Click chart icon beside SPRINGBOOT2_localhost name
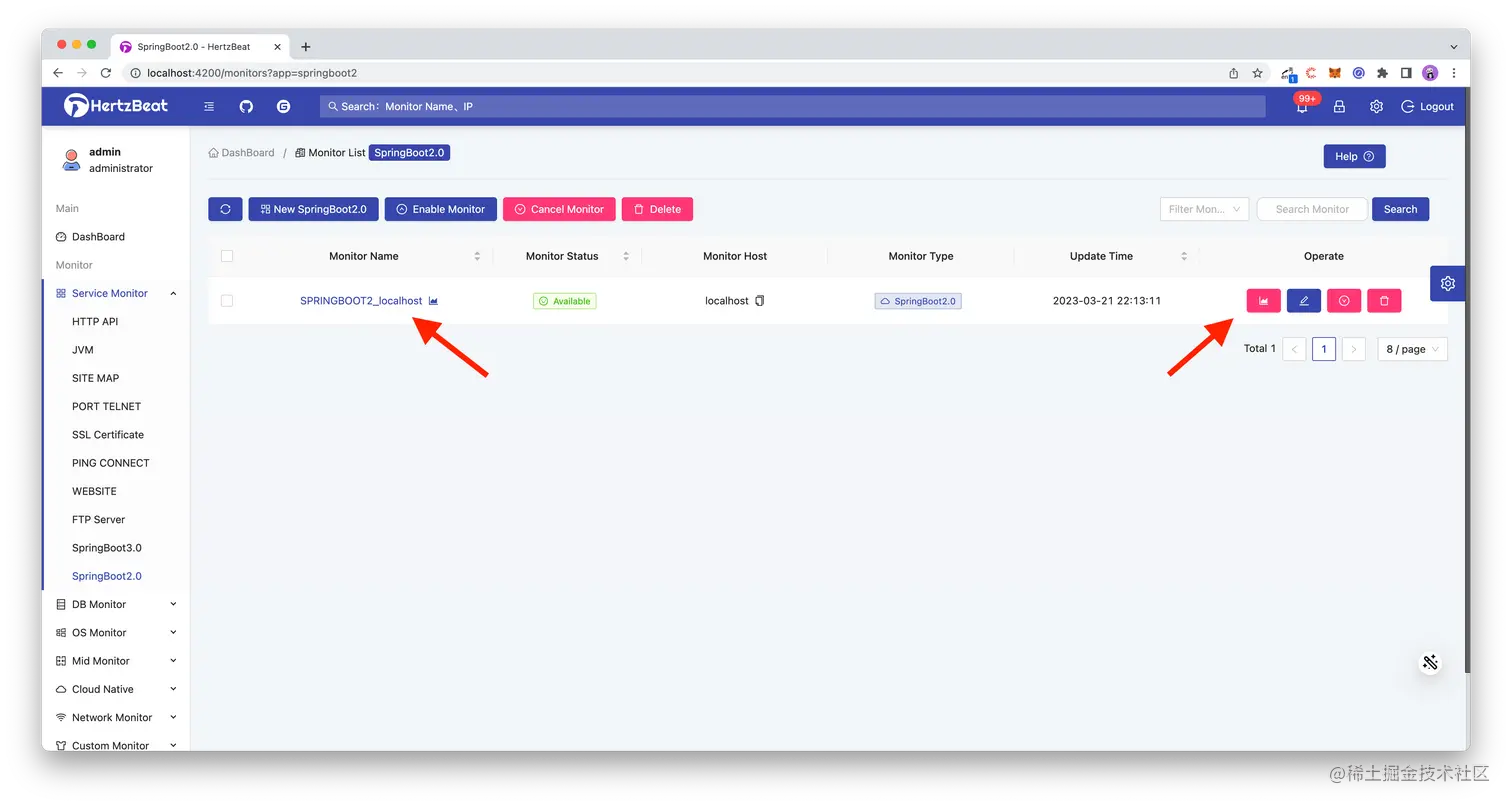 [433, 300]
